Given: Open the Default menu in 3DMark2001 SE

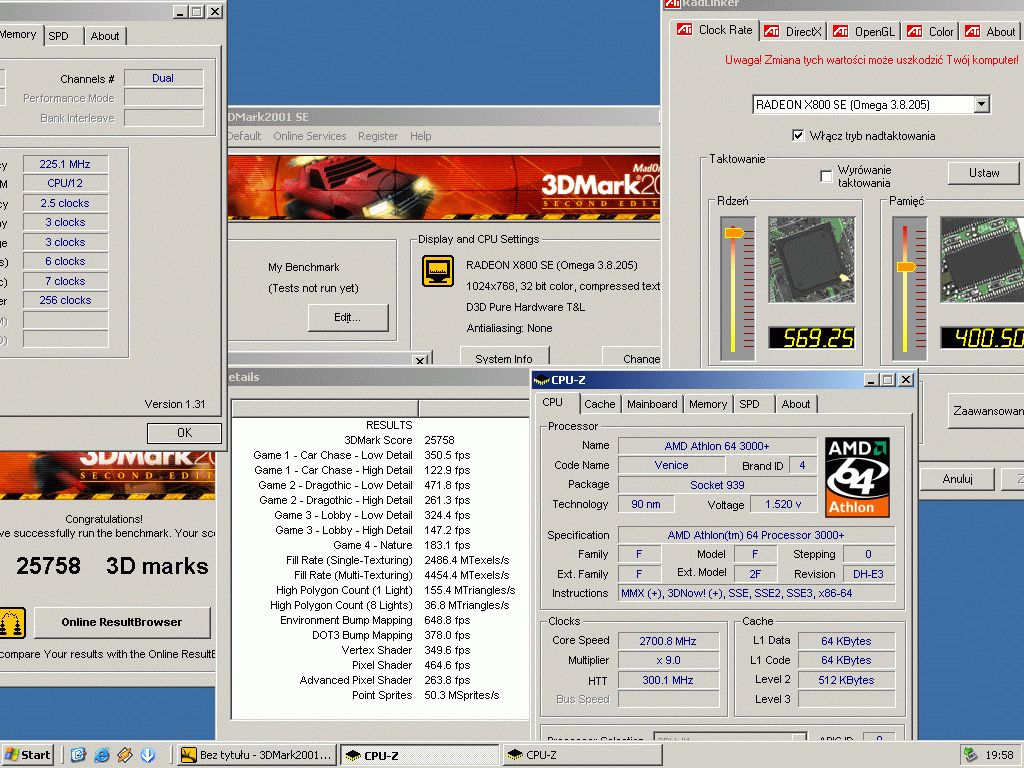Looking at the screenshot, I should point(244,136).
